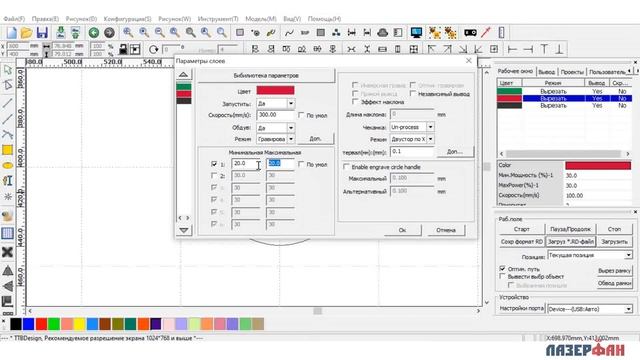Click the down arrow below dialog layer list
Screen dimensions: 640x360
point(184,230)
